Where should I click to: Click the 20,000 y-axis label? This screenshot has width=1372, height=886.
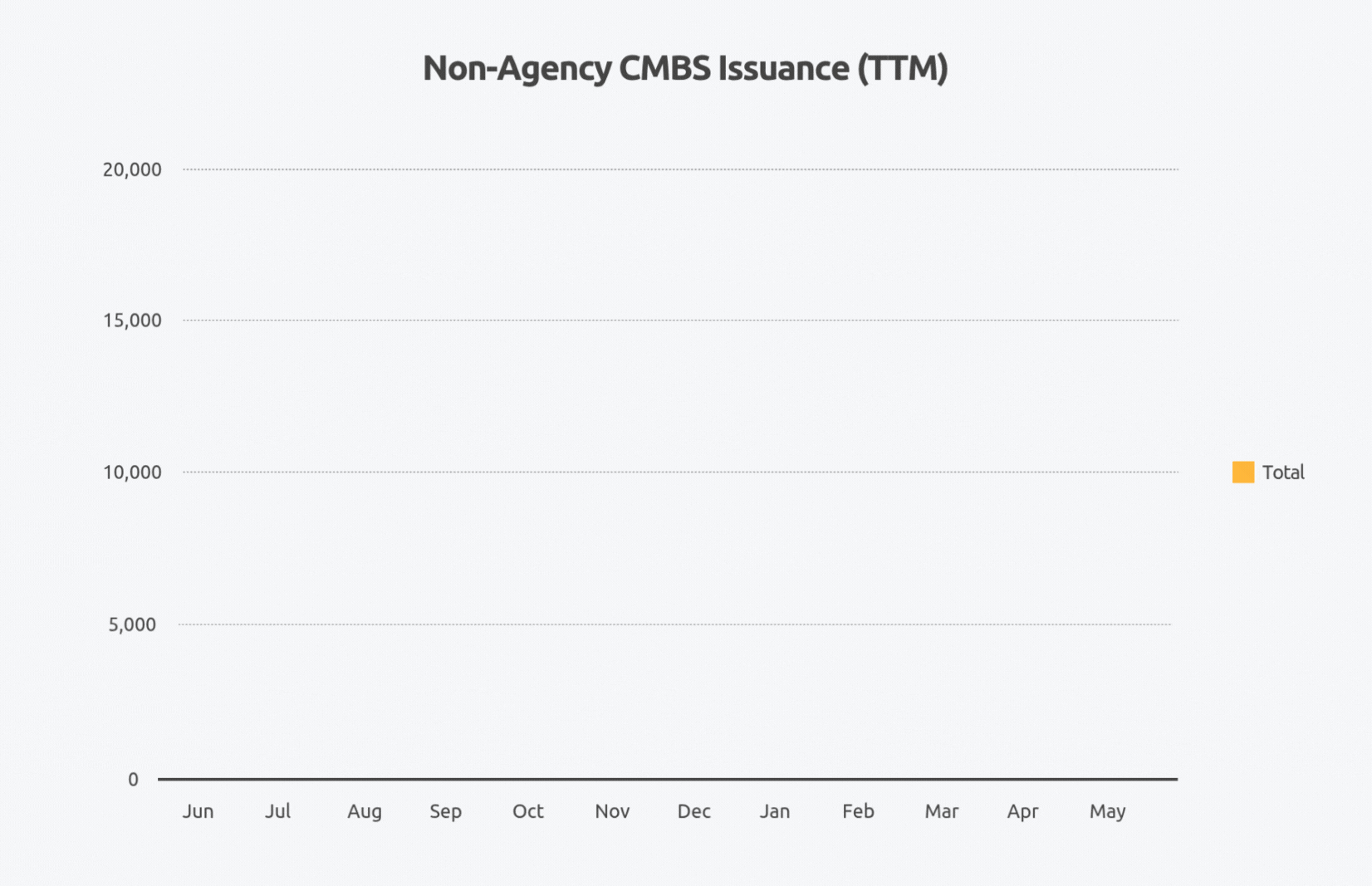pyautogui.click(x=132, y=169)
